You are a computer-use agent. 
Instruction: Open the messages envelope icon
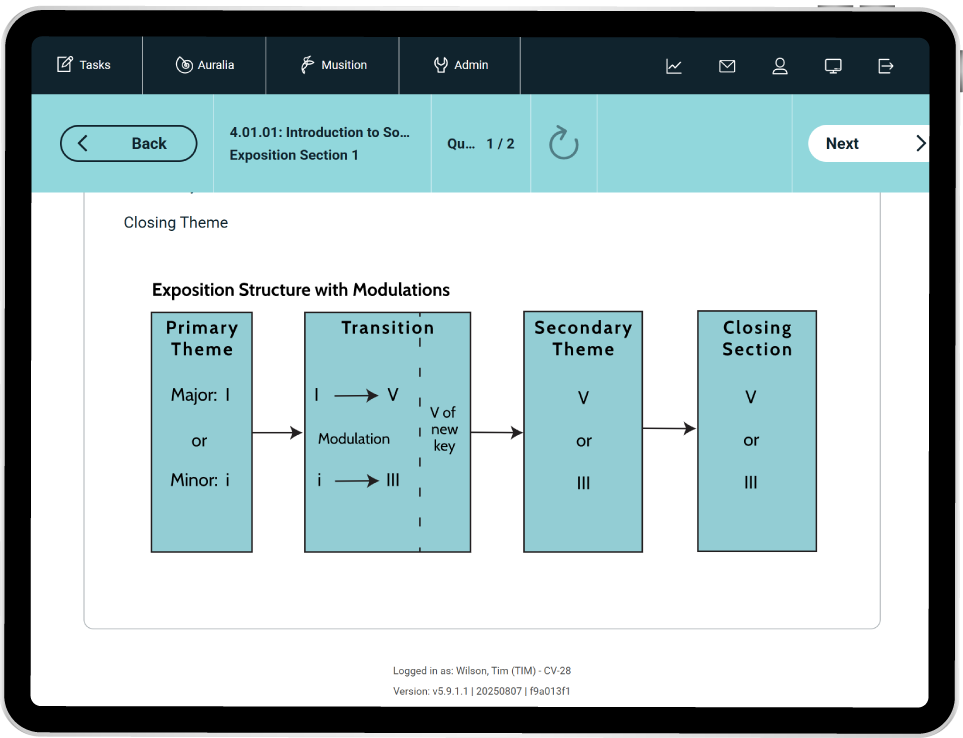[727, 66]
